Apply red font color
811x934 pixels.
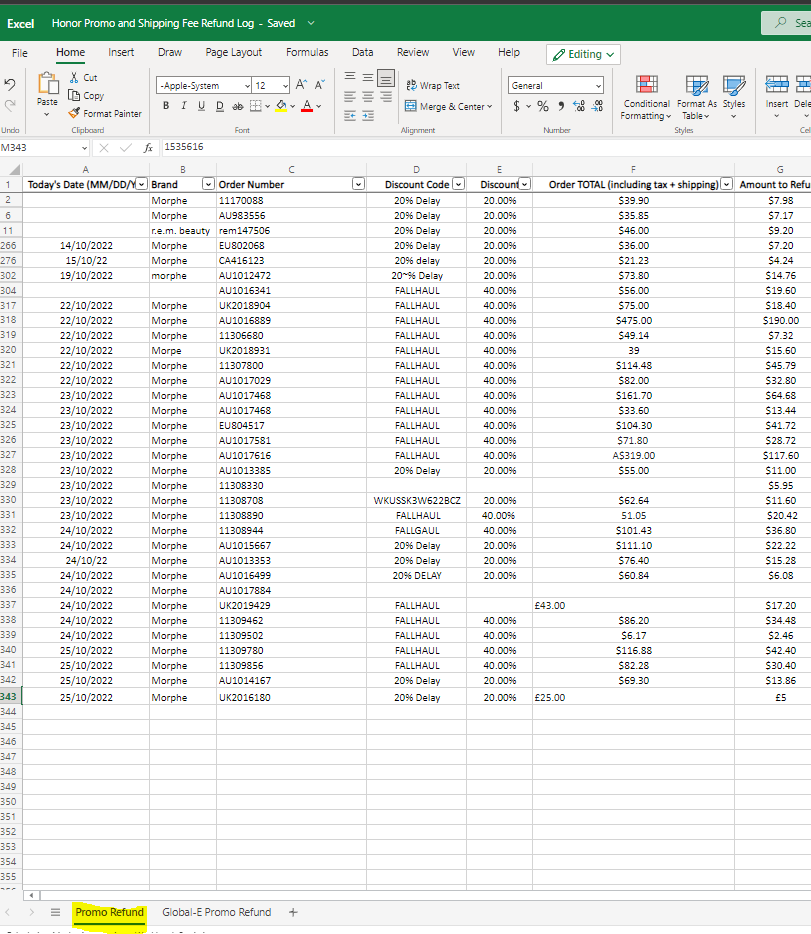coord(307,106)
